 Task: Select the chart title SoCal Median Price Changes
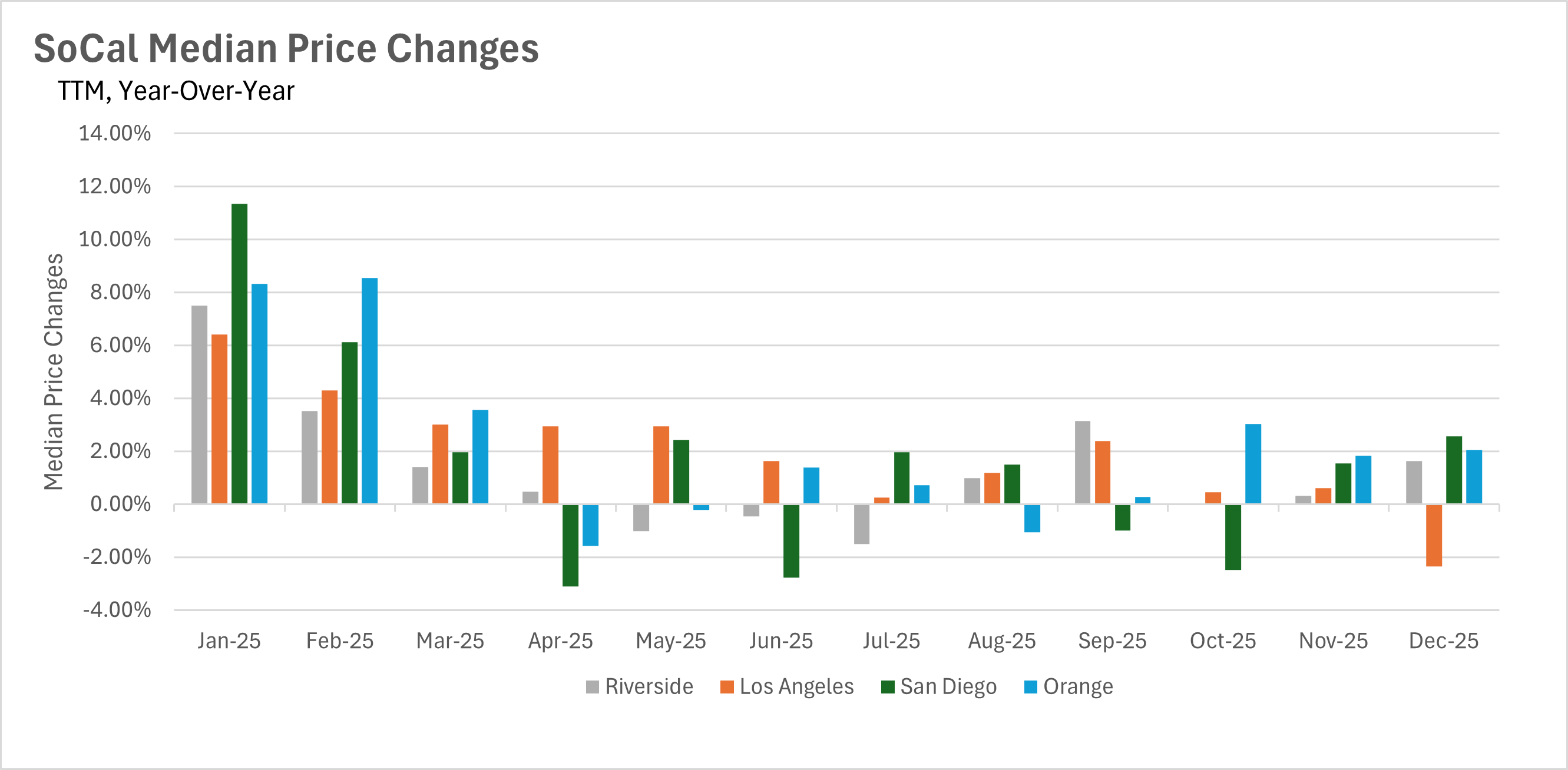tap(286, 49)
